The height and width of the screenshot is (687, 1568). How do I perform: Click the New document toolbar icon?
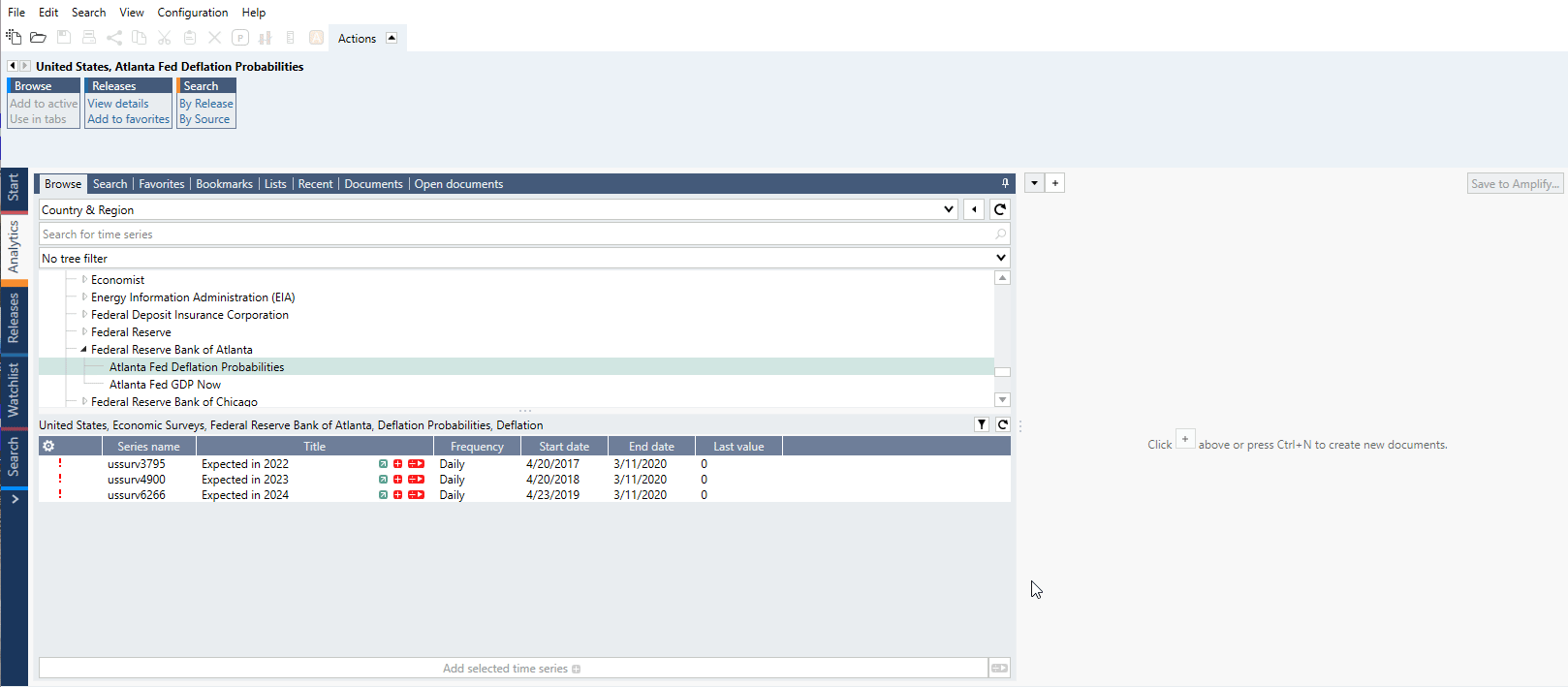14,37
